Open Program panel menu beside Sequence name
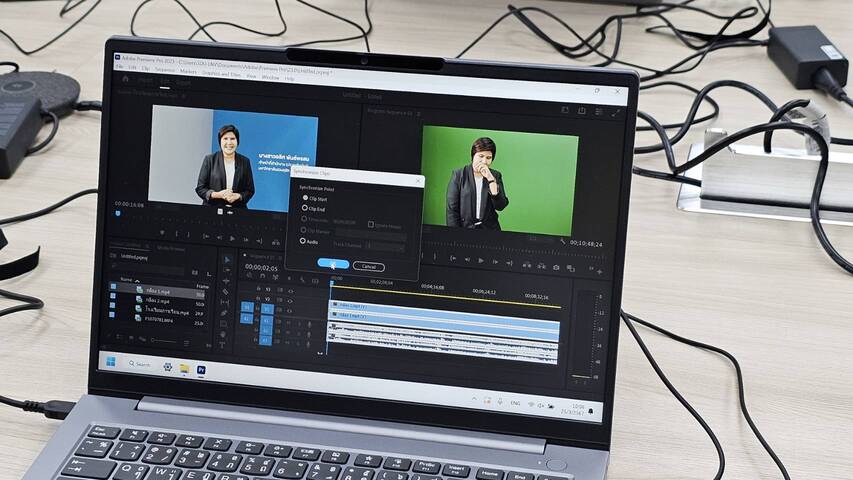The image size is (853, 480). 419,113
